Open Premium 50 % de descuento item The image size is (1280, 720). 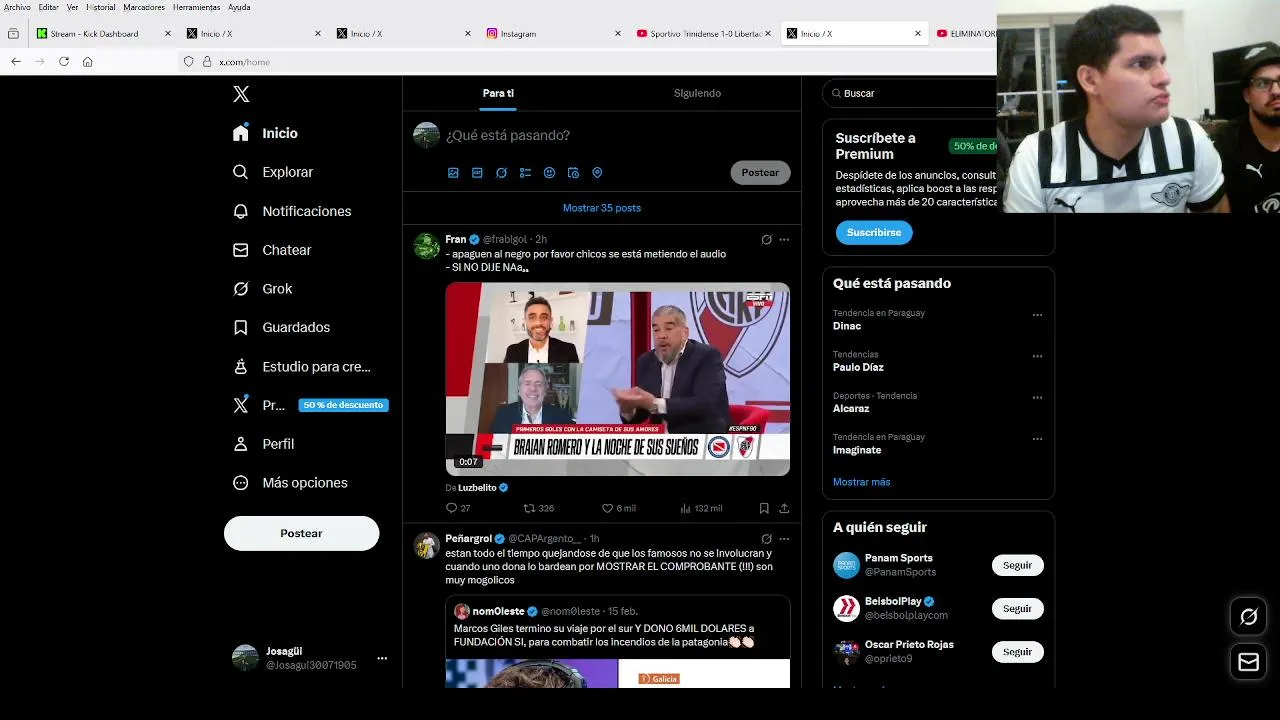(310, 405)
